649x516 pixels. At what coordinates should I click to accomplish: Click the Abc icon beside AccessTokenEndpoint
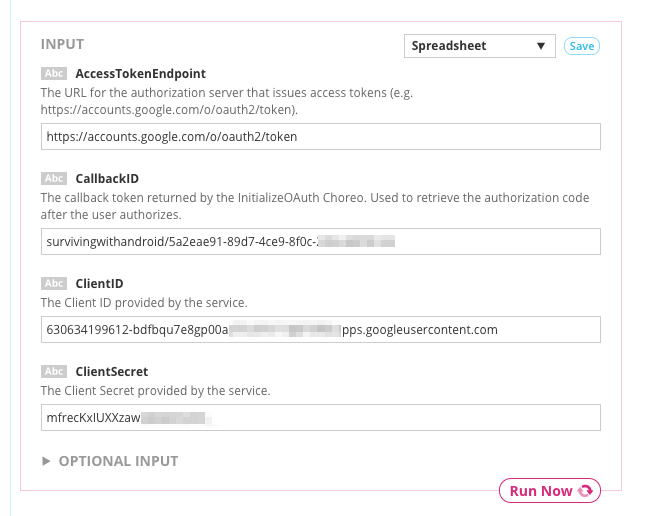tap(54, 73)
